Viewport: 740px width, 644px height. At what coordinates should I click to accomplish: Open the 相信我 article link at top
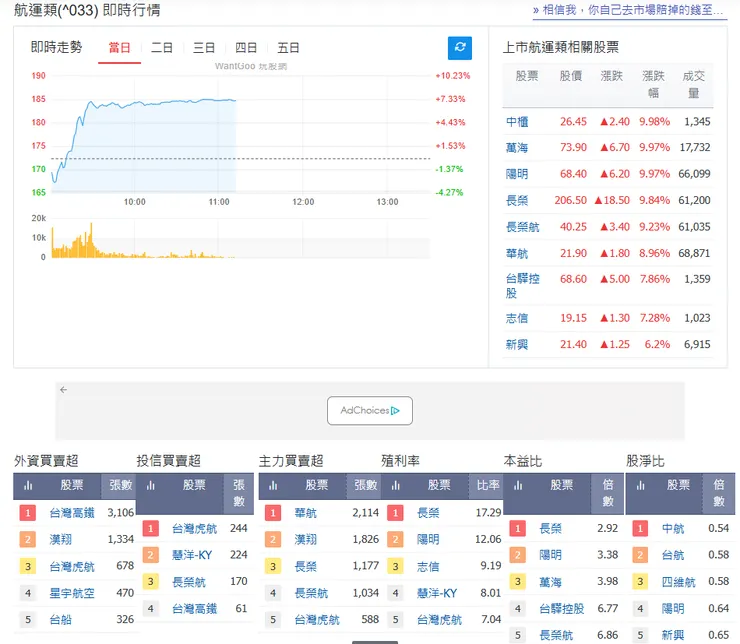click(630, 10)
